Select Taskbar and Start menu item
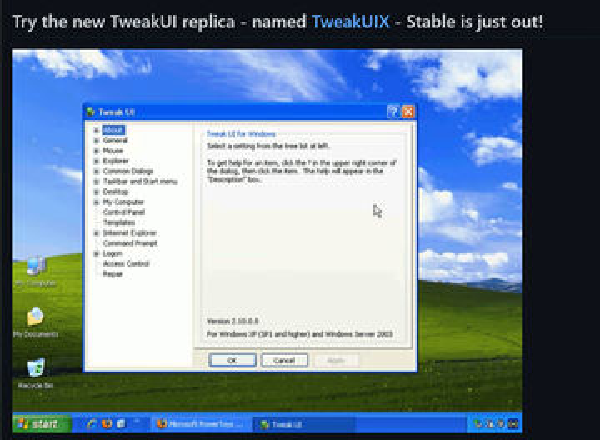The image size is (600, 440). click(140, 181)
